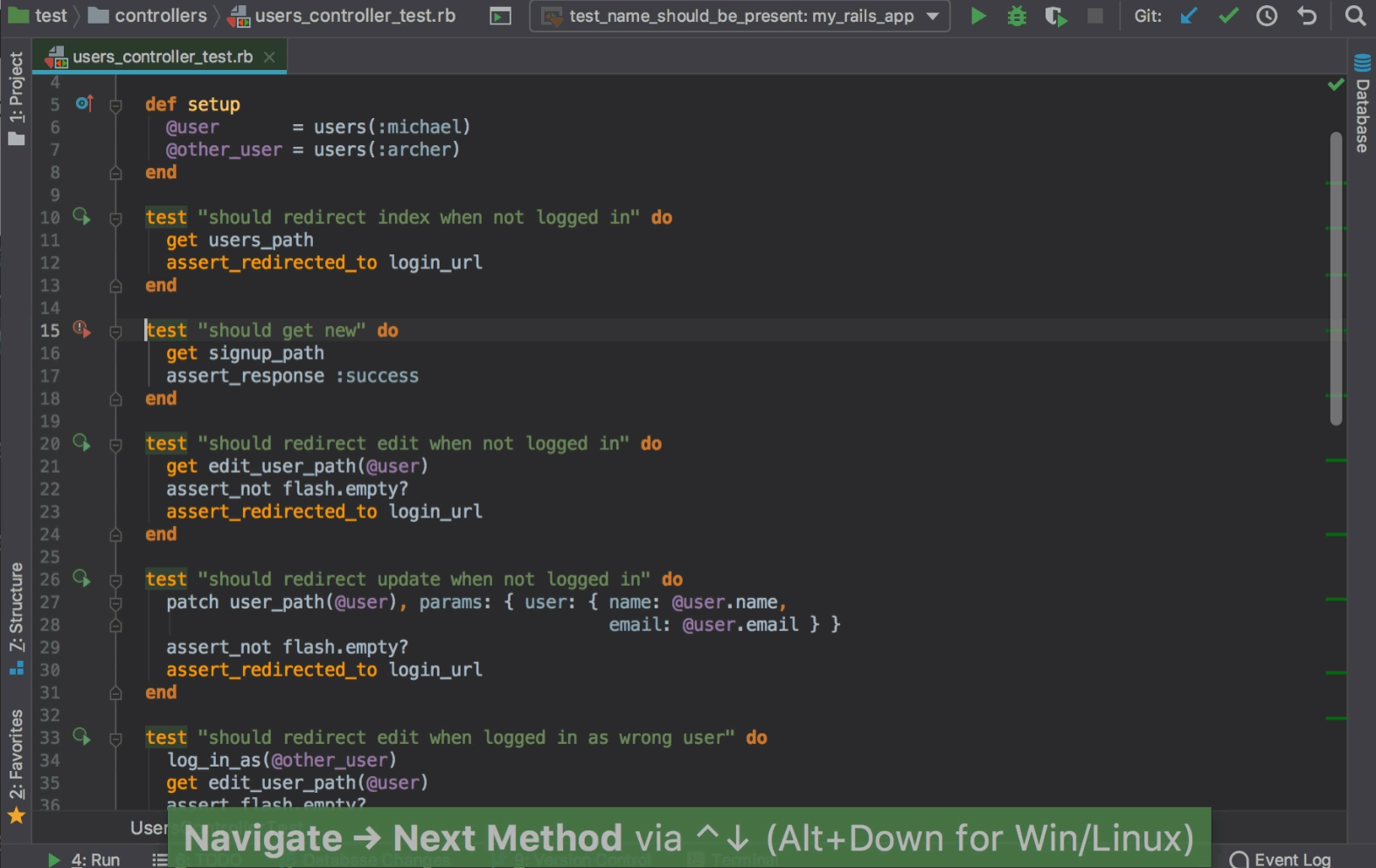Click line number 15 in gutter

coord(50,330)
